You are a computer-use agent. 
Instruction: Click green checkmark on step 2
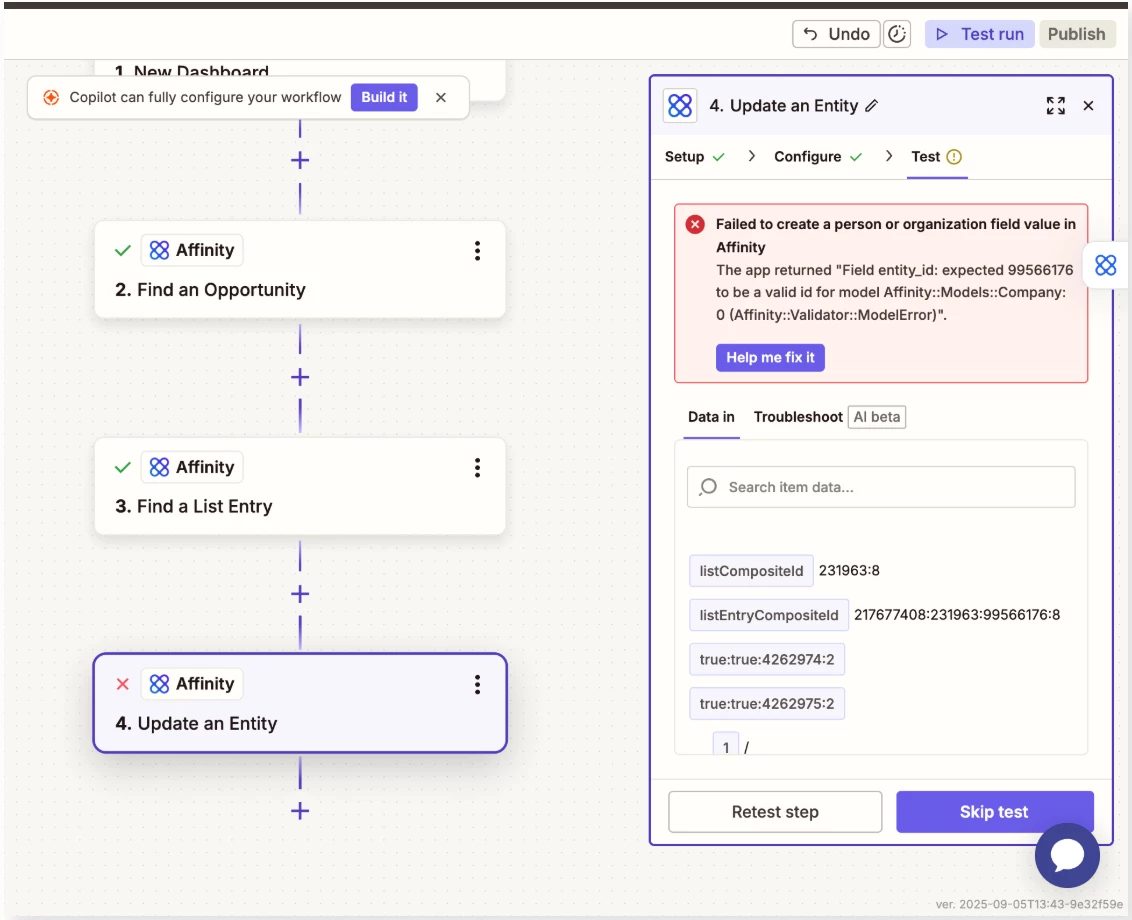(123, 251)
